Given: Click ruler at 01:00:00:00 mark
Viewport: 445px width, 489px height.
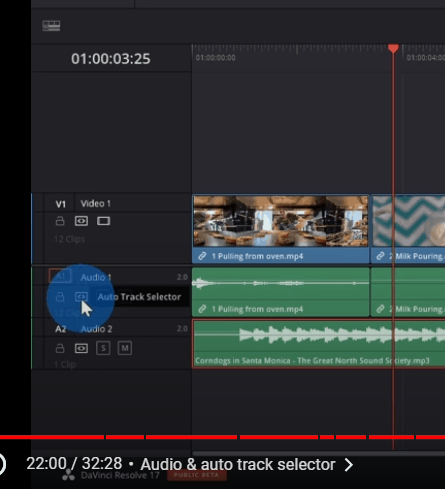Looking at the screenshot, I should tap(215, 58).
